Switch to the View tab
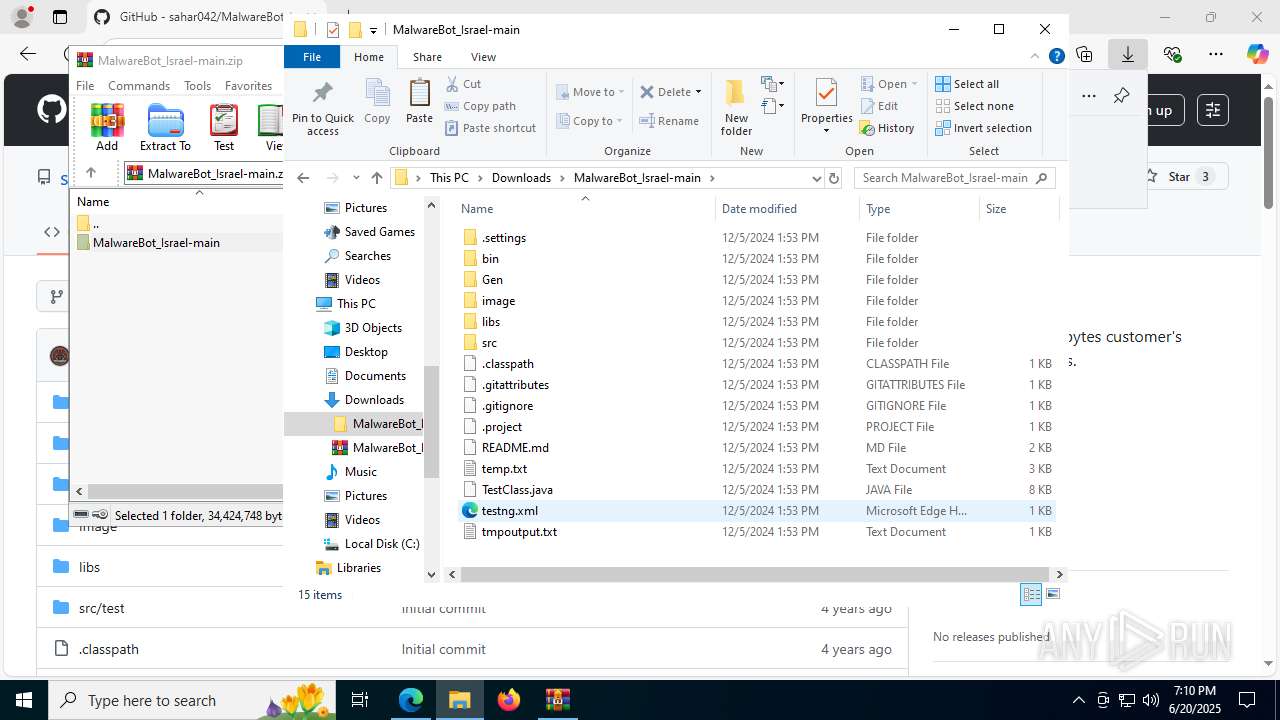Image resolution: width=1280 pixels, height=720 pixels. (483, 57)
